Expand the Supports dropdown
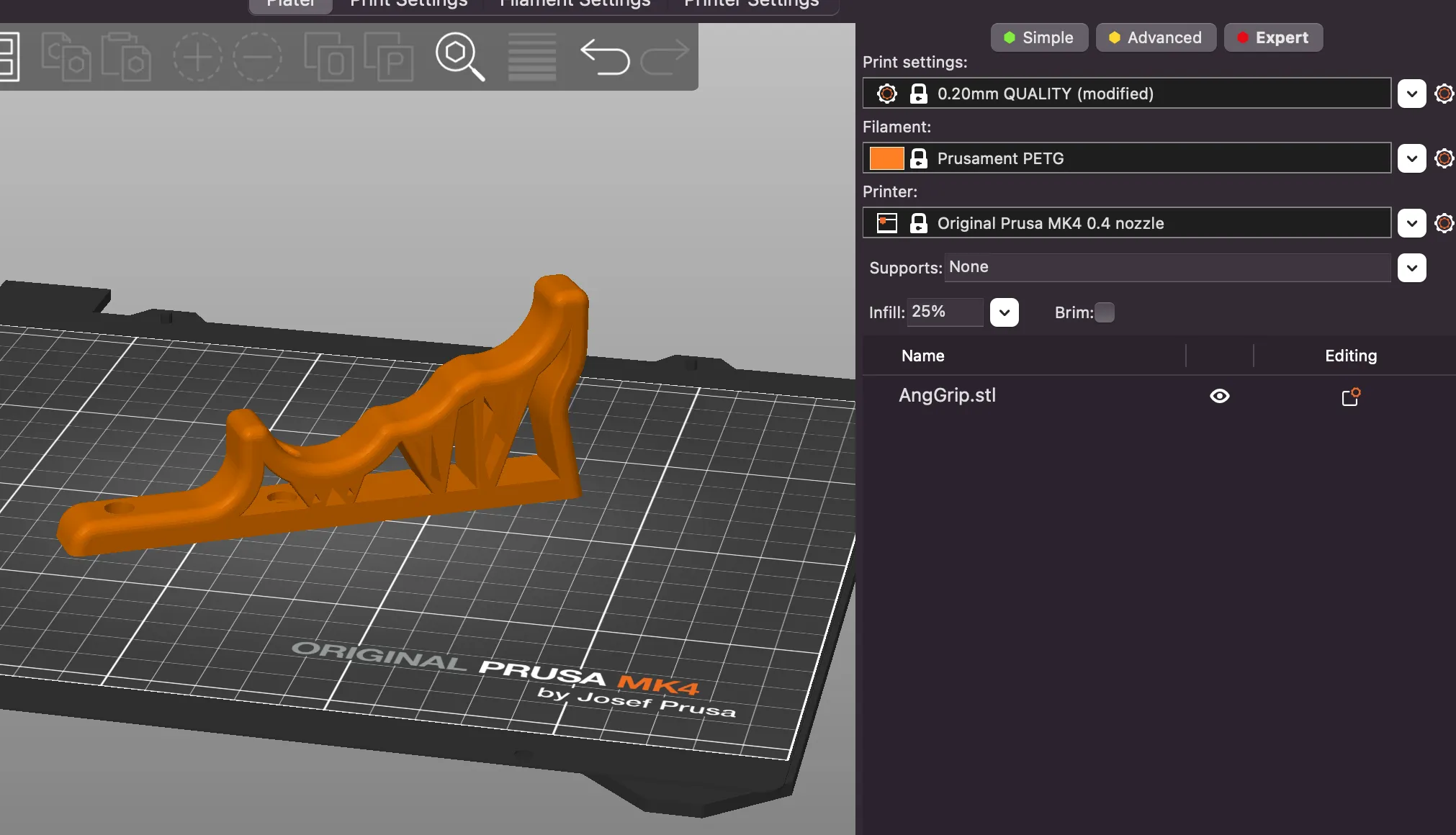The width and height of the screenshot is (1456, 835). (x=1411, y=268)
